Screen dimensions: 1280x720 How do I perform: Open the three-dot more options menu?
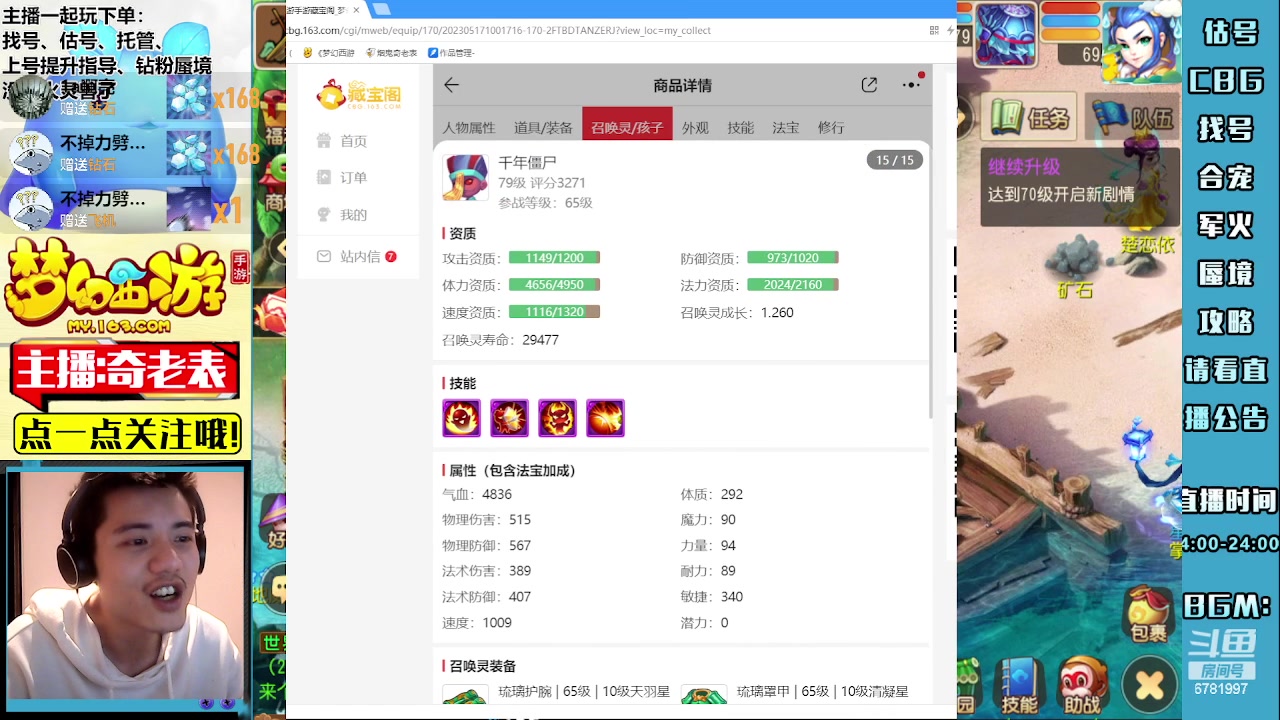[910, 85]
